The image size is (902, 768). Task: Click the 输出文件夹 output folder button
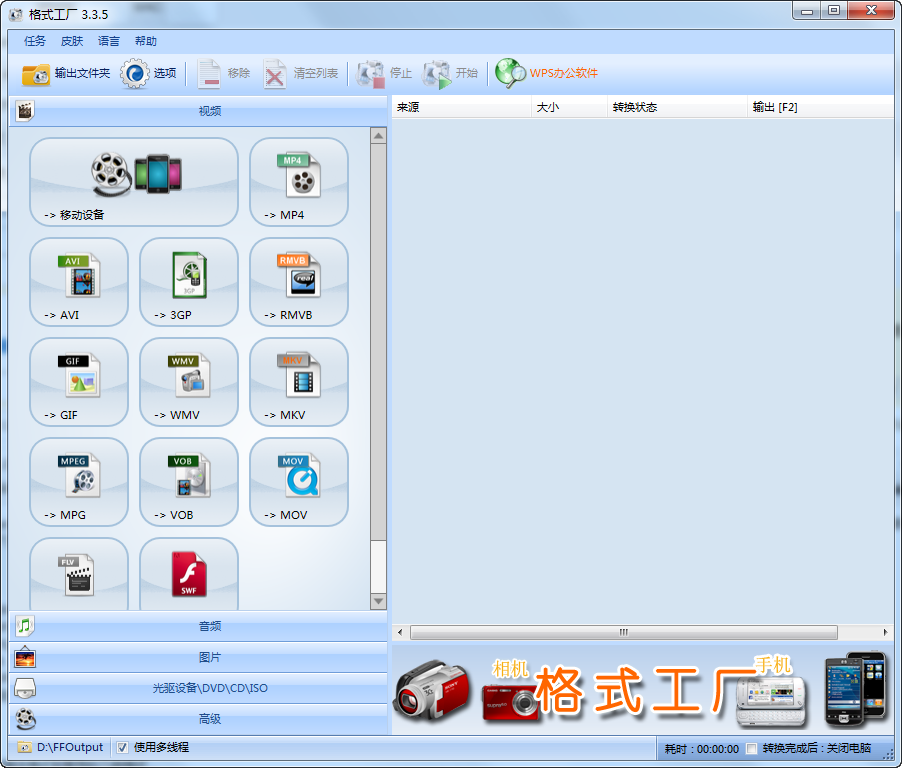point(66,73)
